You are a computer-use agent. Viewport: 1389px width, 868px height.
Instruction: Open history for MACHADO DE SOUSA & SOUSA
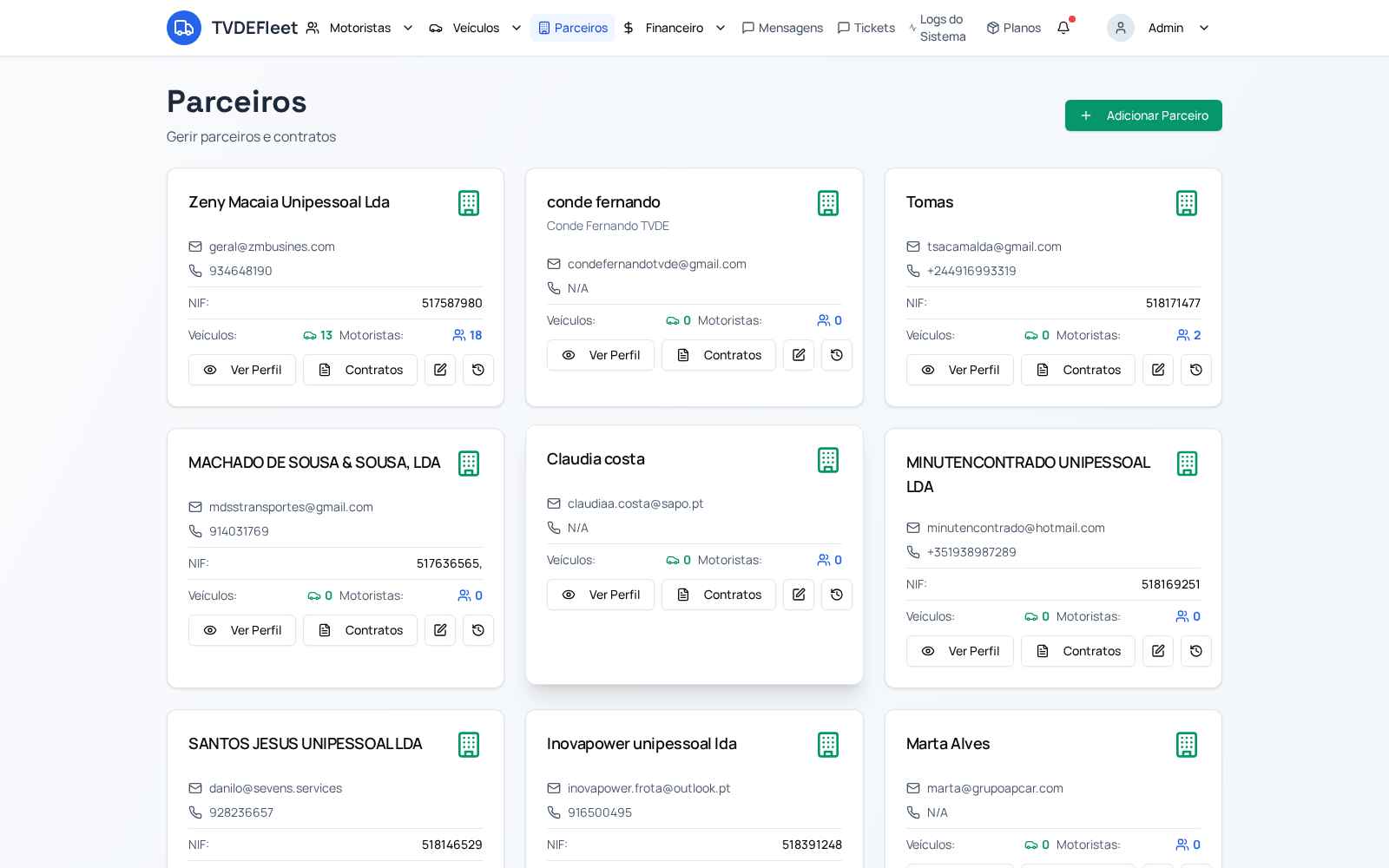[478, 630]
